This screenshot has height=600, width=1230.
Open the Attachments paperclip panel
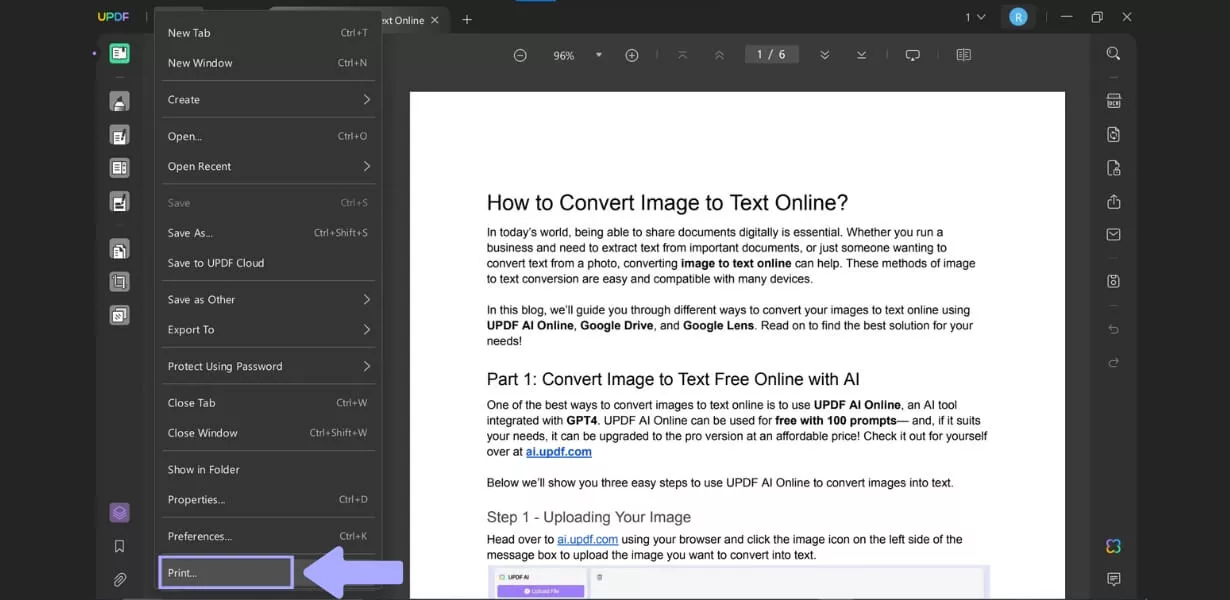[120, 579]
